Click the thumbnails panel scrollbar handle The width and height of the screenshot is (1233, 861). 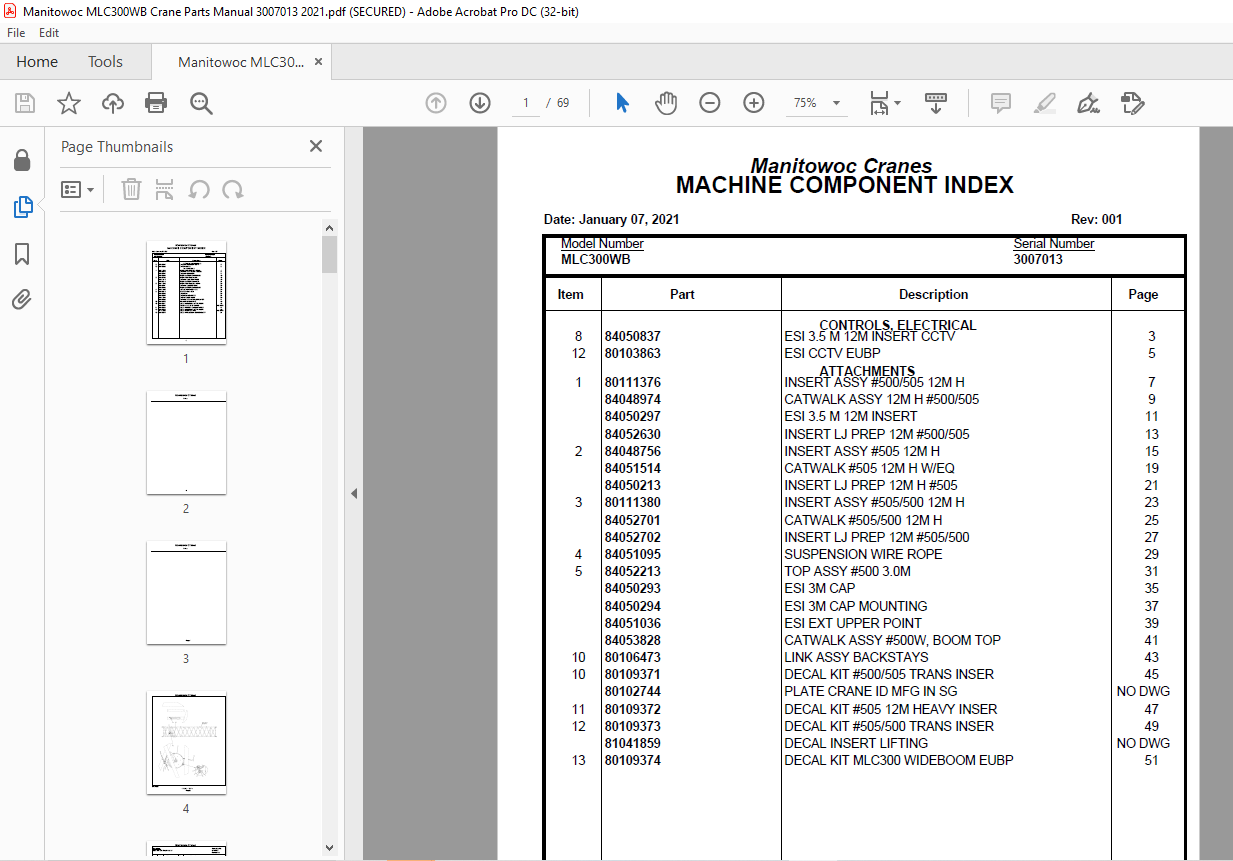[x=330, y=254]
